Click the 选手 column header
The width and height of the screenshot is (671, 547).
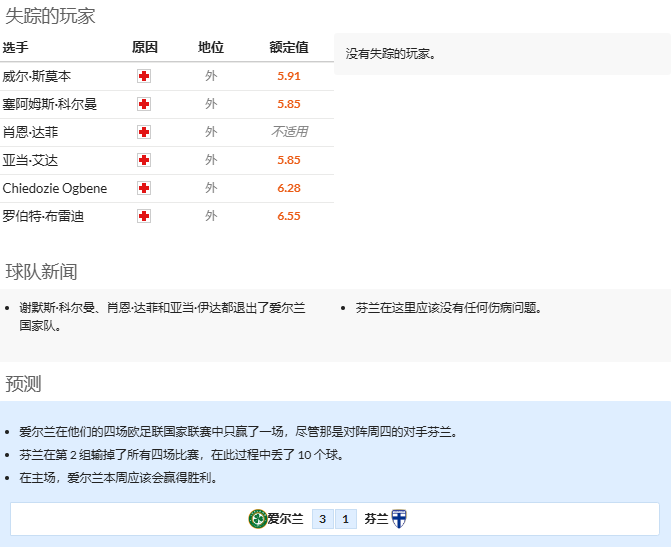pyautogui.click(x=16, y=48)
